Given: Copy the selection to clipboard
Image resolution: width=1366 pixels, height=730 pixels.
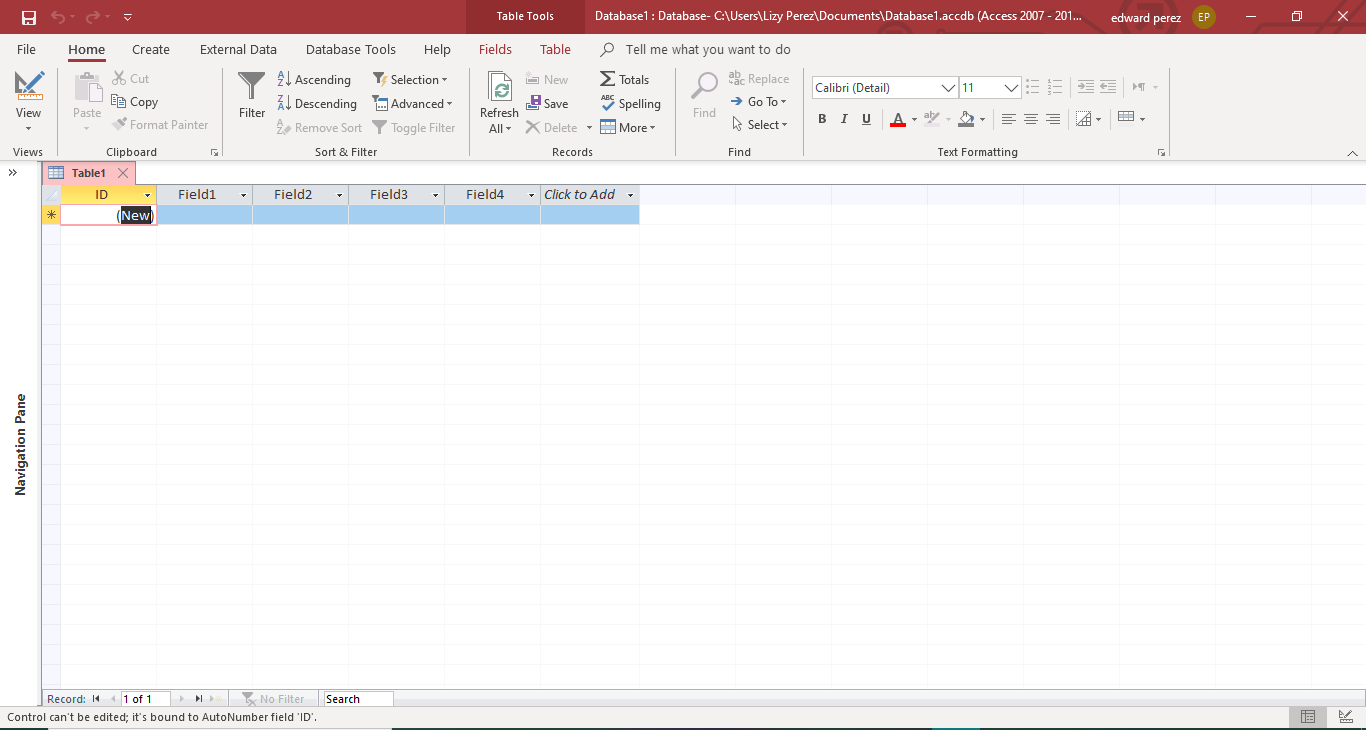Looking at the screenshot, I should [x=135, y=102].
